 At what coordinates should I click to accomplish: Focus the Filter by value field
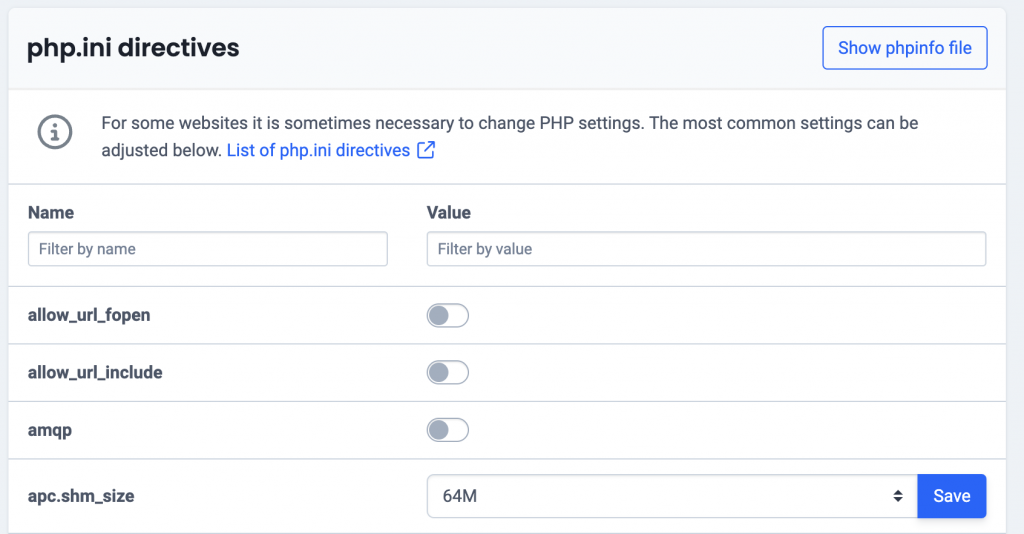coord(706,249)
